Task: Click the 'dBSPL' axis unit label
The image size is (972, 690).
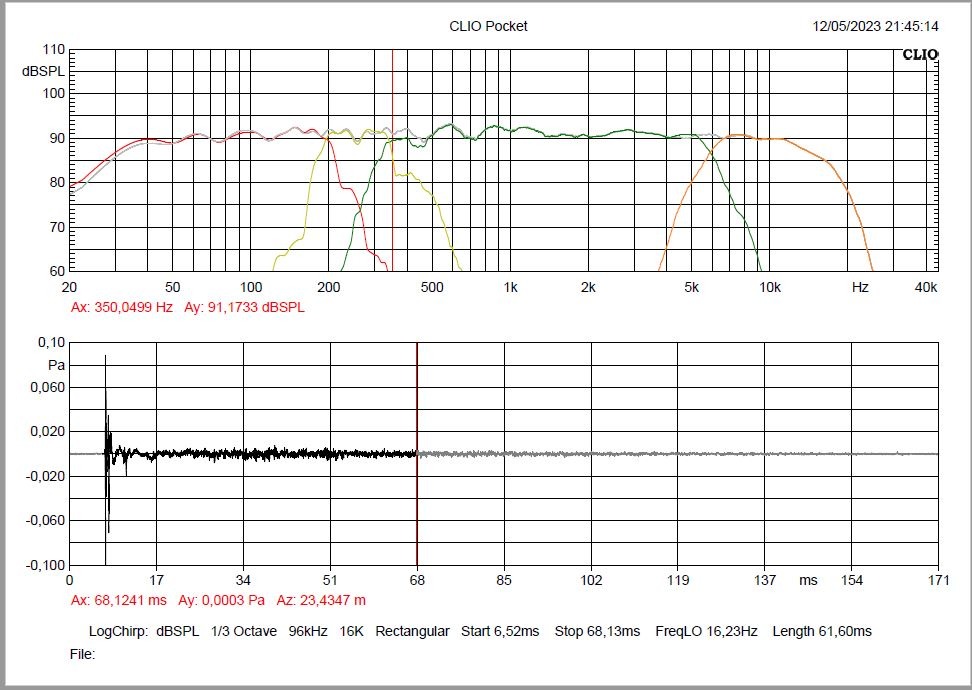Action: pos(43,71)
